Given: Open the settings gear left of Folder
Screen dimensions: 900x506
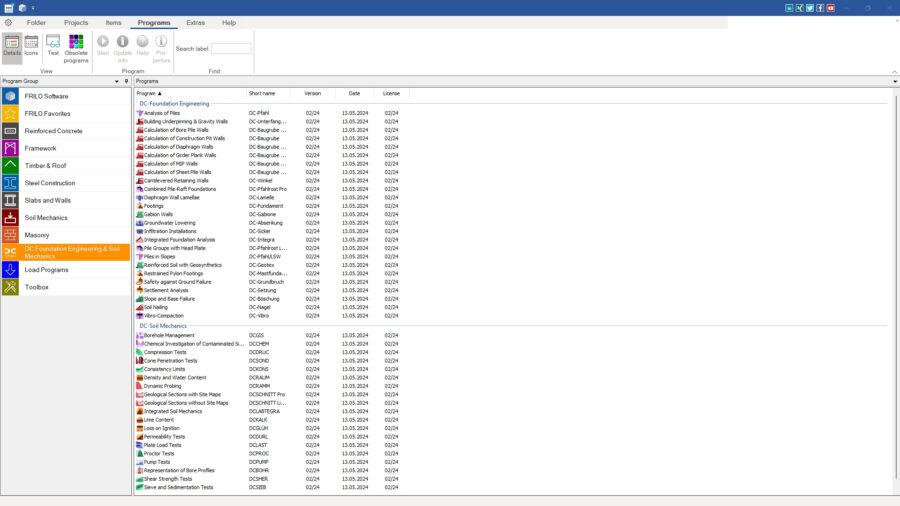Looking at the screenshot, I should tap(9, 23).
